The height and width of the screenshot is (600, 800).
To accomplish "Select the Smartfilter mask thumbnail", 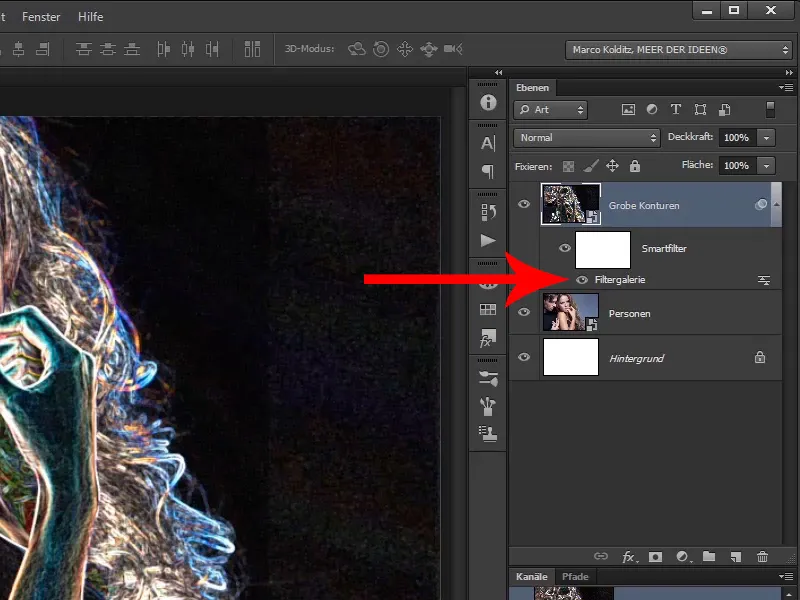I will click(603, 250).
